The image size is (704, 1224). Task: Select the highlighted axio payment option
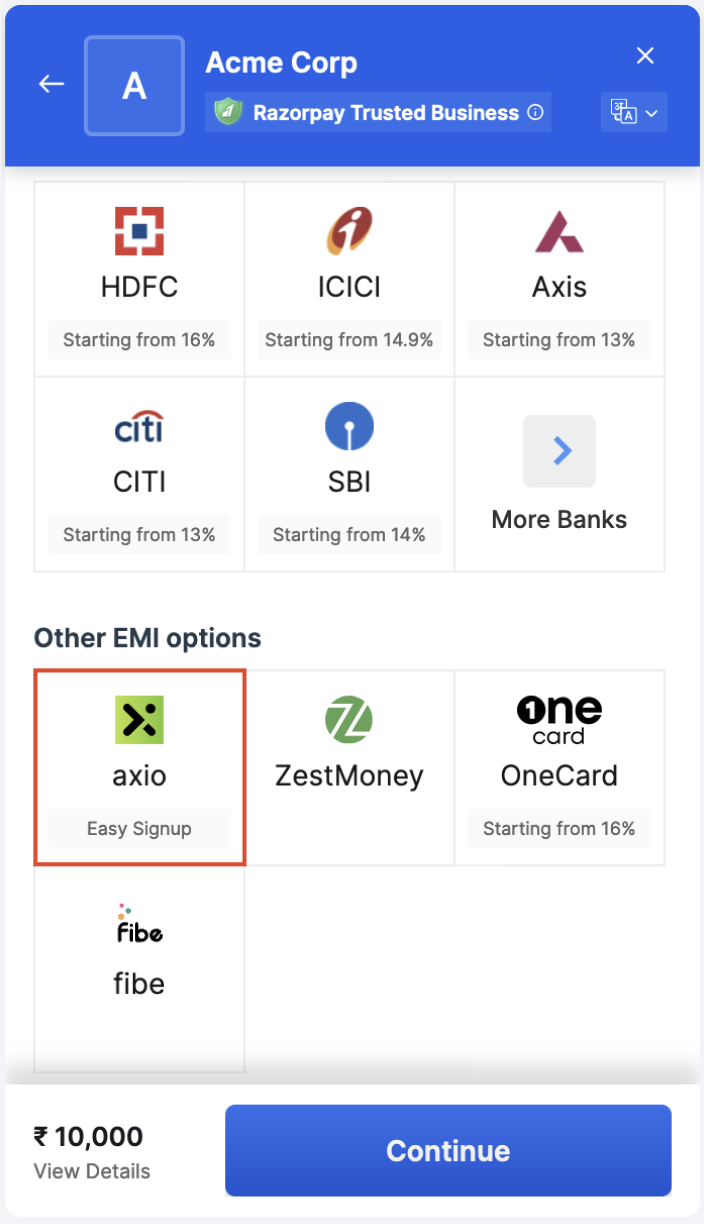point(139,766)
